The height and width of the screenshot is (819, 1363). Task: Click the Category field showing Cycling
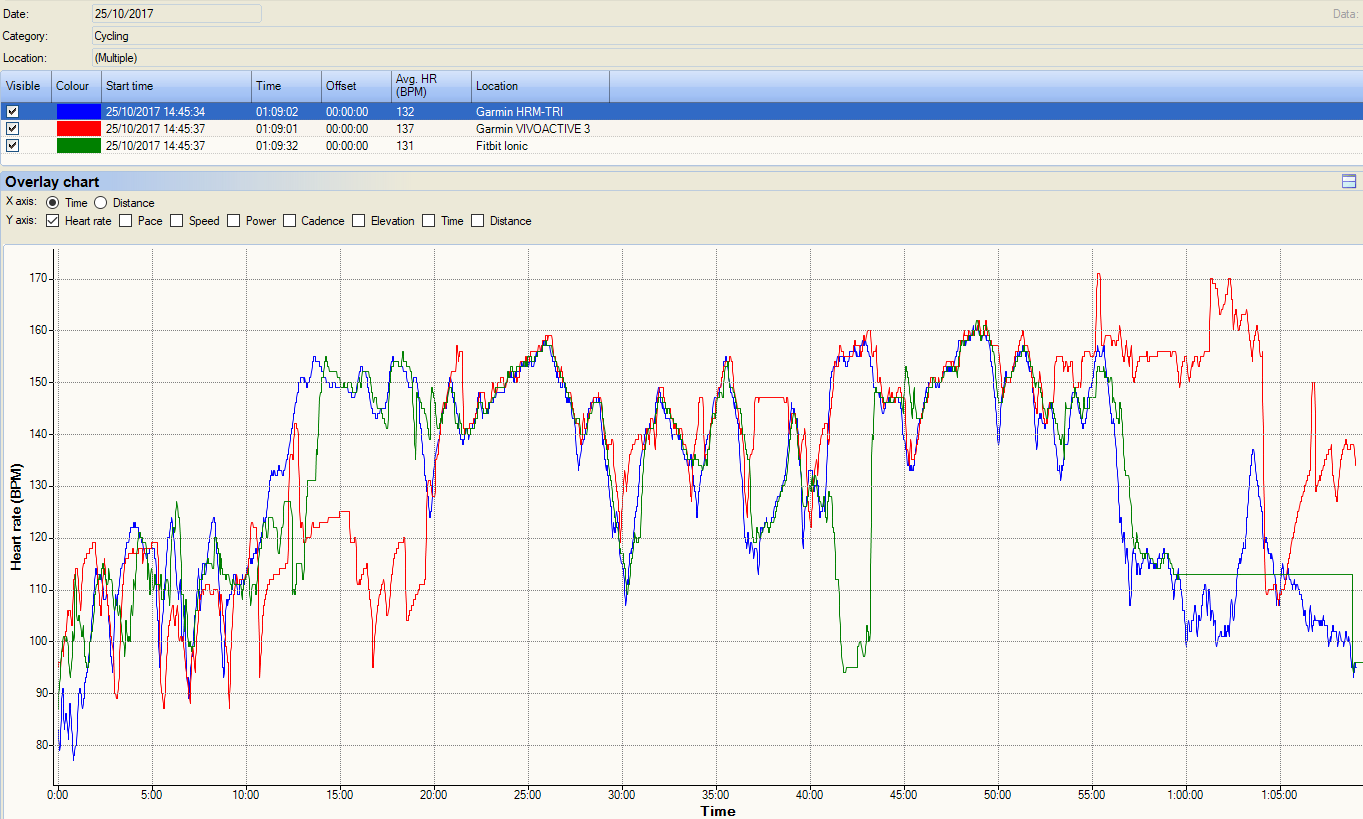point(727,36)
